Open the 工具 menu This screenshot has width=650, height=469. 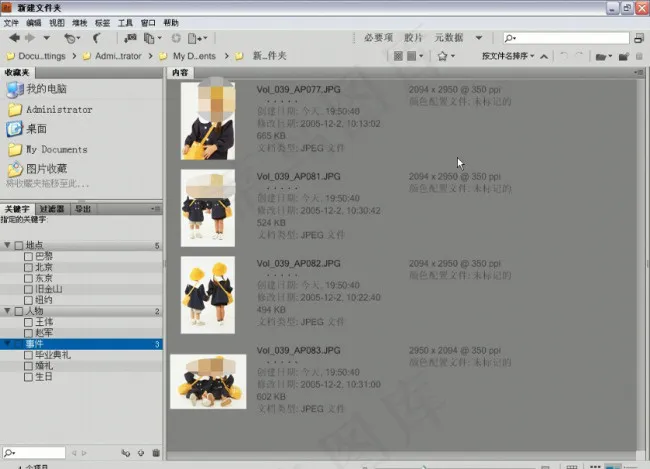124,22
